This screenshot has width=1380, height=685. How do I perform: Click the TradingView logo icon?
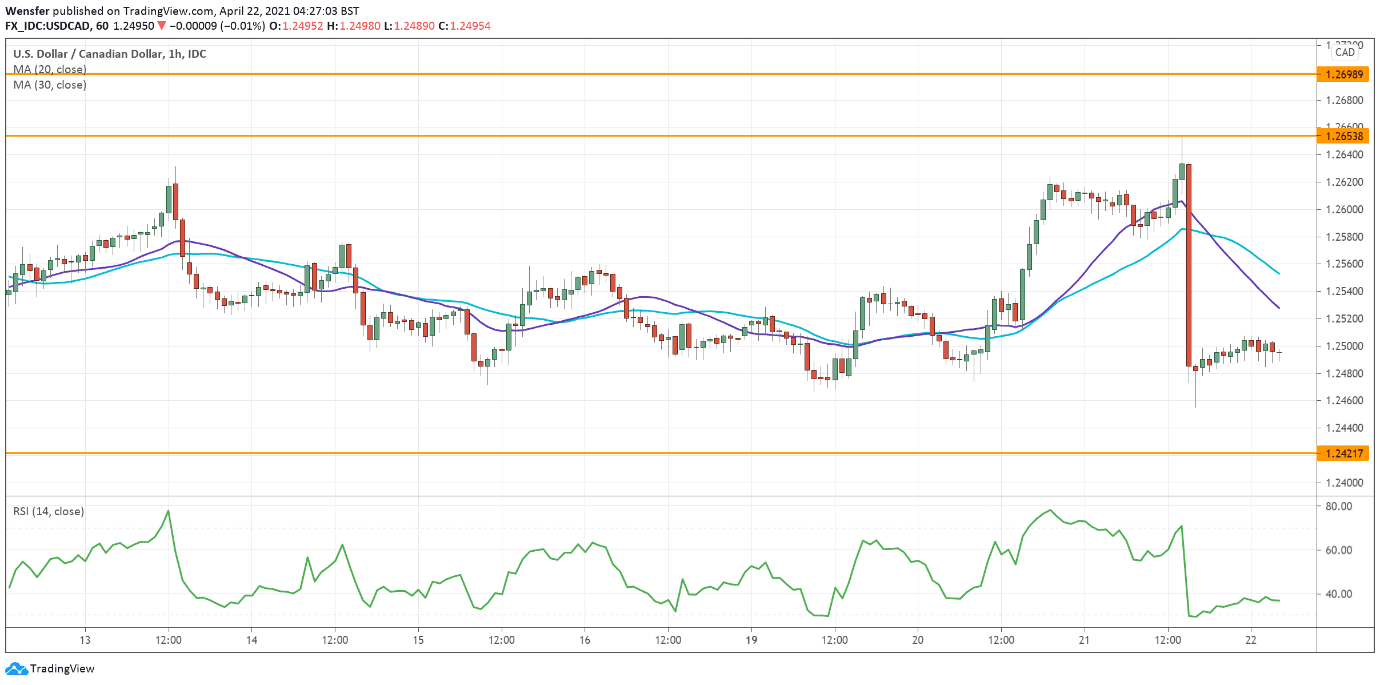click(16, 669)
